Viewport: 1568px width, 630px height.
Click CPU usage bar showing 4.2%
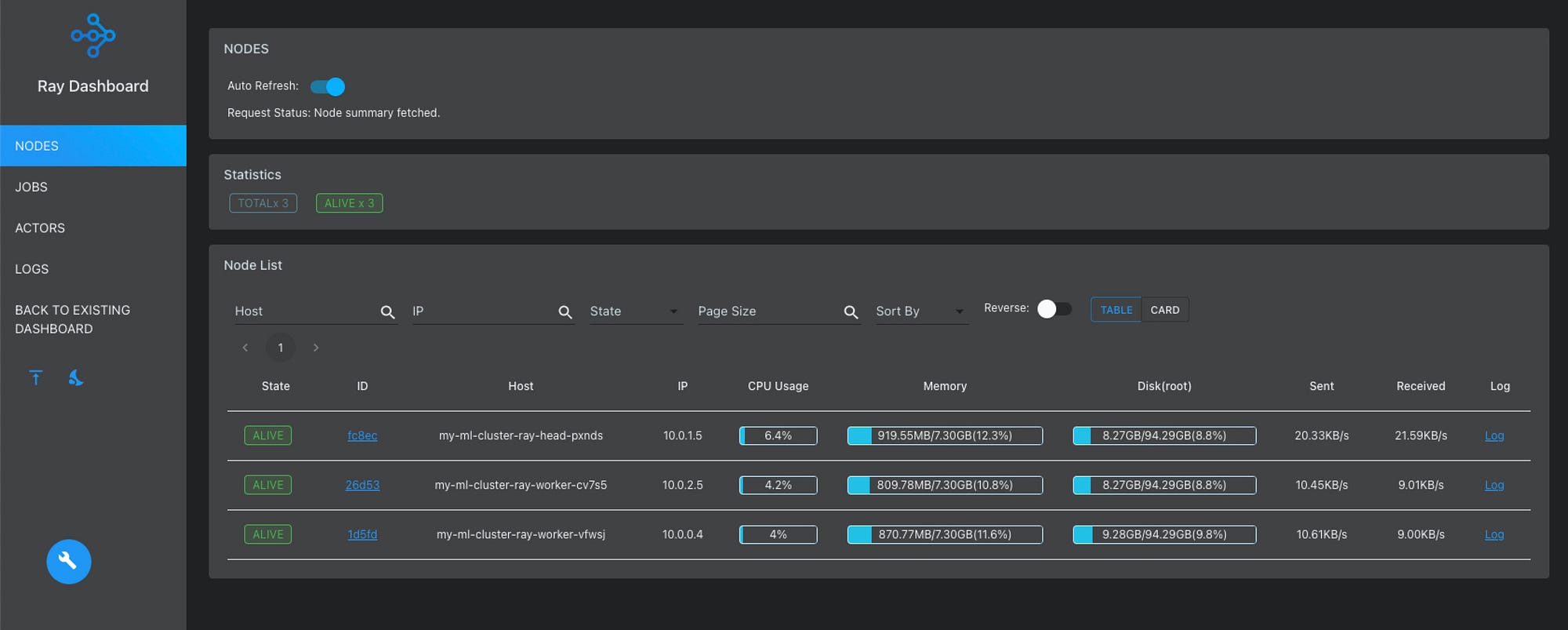[779, 485]
